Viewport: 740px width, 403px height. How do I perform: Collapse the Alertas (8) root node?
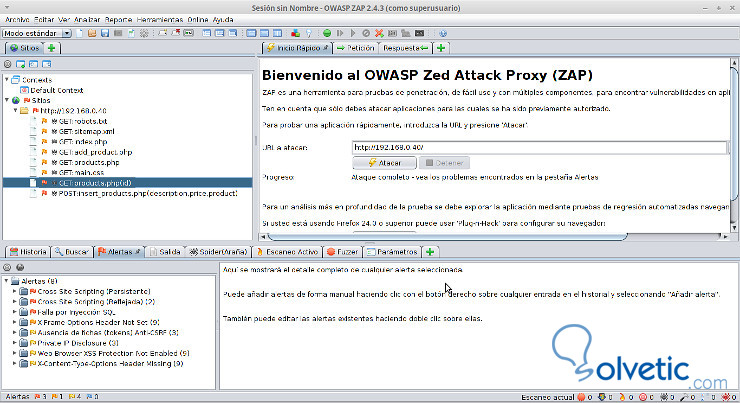point(7,281)
